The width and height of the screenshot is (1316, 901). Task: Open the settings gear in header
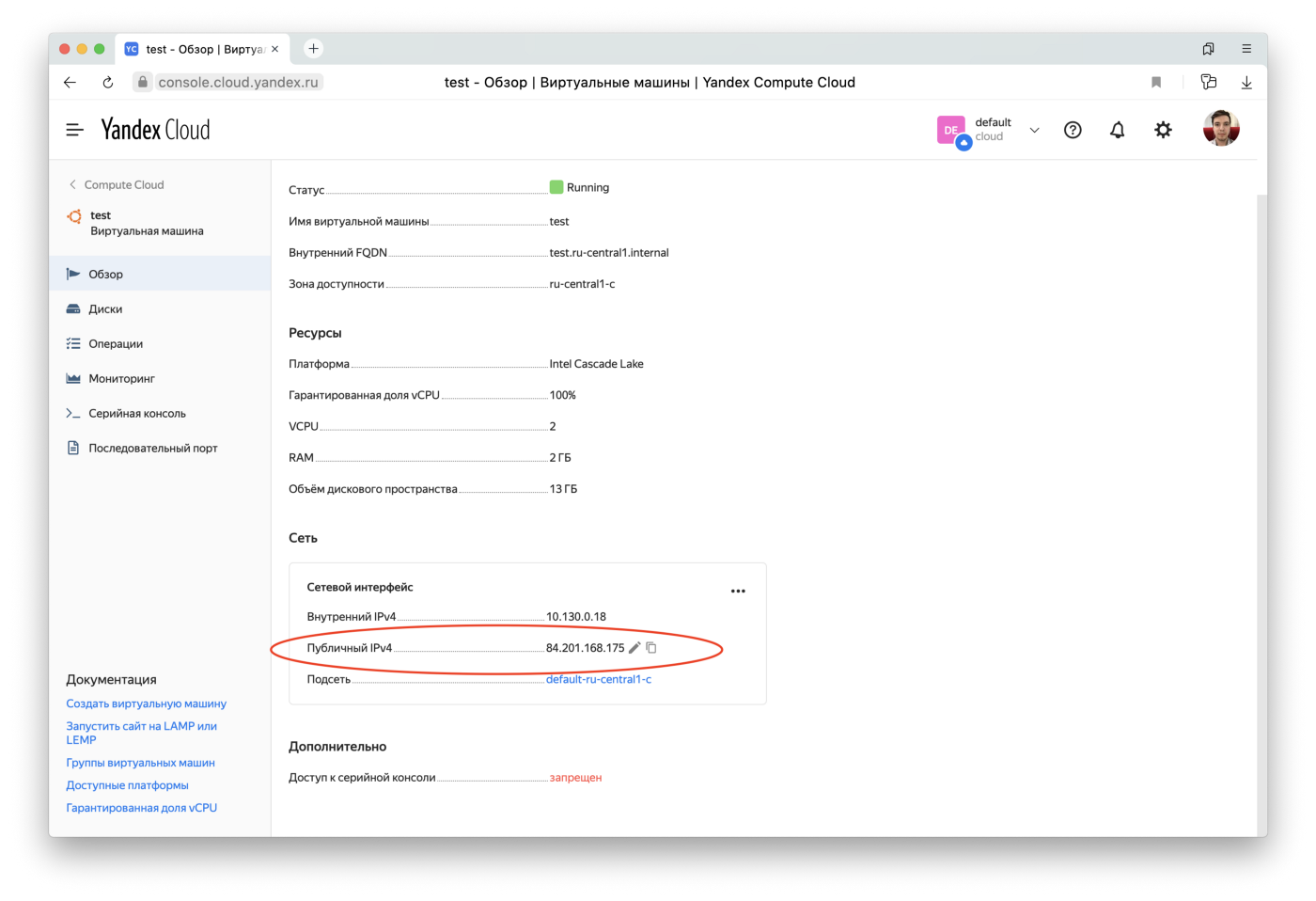click(1163, 130)
